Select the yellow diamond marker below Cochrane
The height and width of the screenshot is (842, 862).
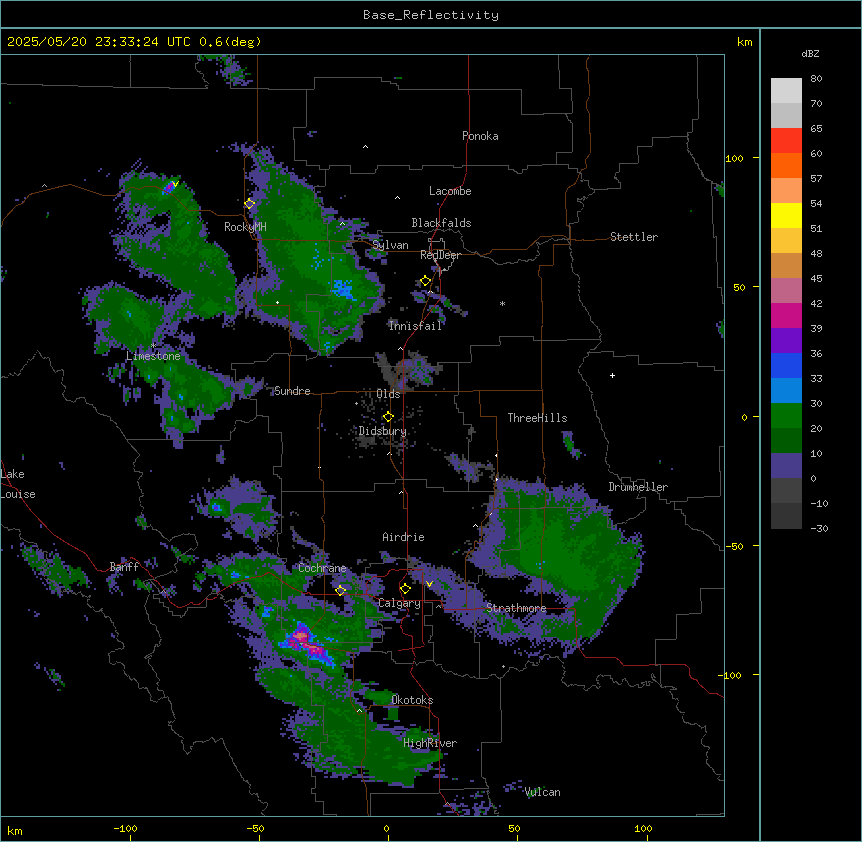[x=341, y=590]
